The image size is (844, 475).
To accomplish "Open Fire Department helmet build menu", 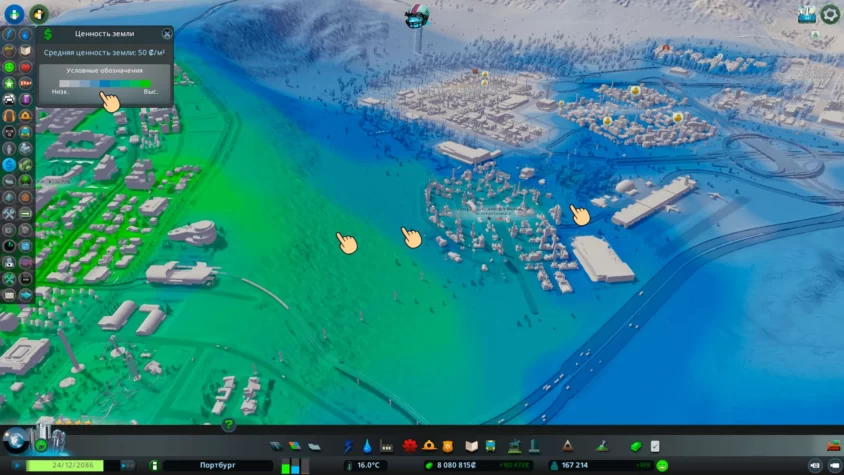I will pos(429,446).
